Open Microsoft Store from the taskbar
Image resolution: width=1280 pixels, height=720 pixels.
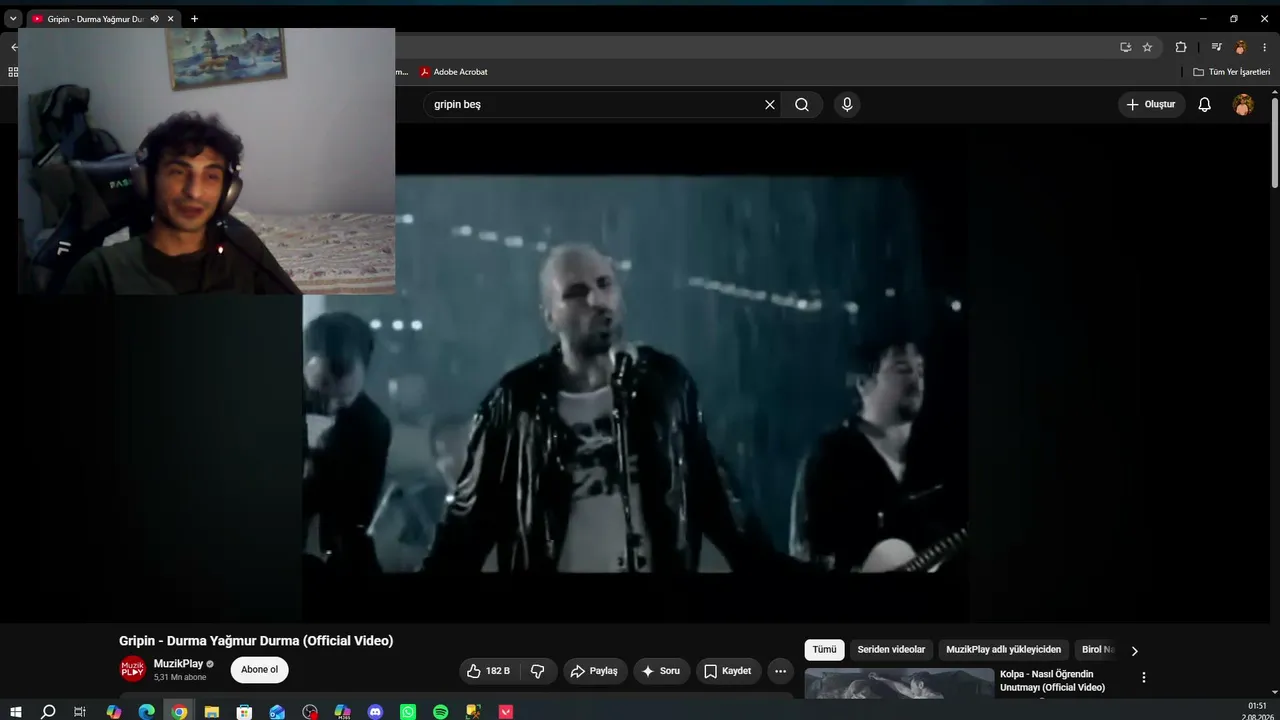coord(244,712)
